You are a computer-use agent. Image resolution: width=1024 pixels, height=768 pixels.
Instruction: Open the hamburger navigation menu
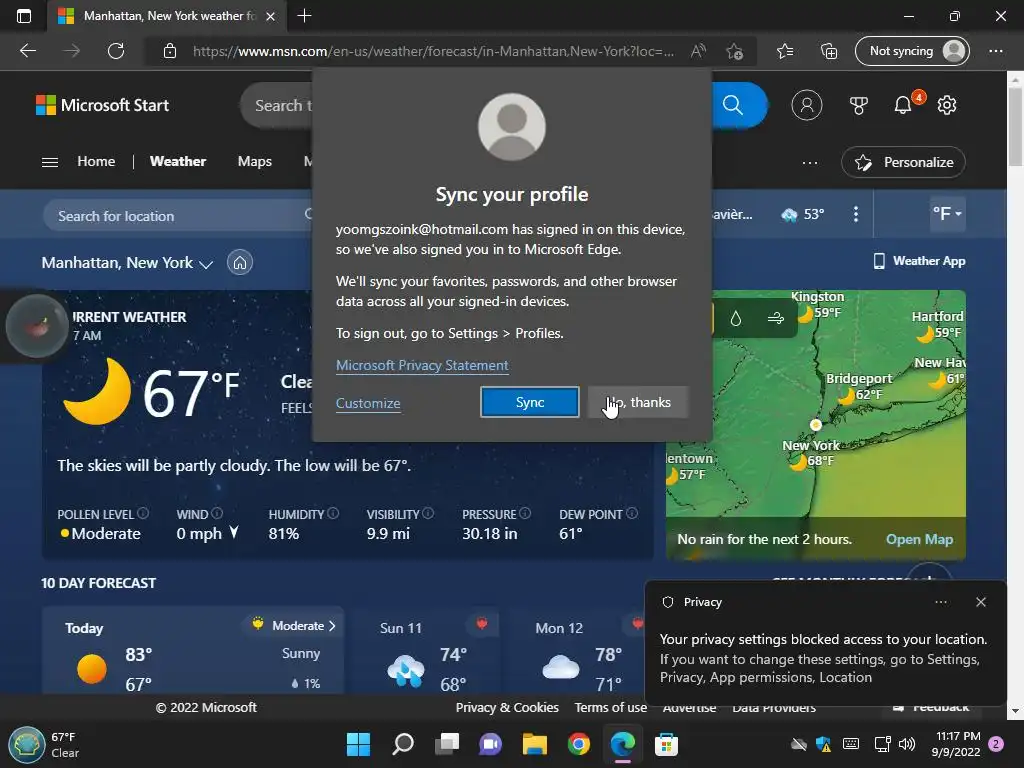50,162
